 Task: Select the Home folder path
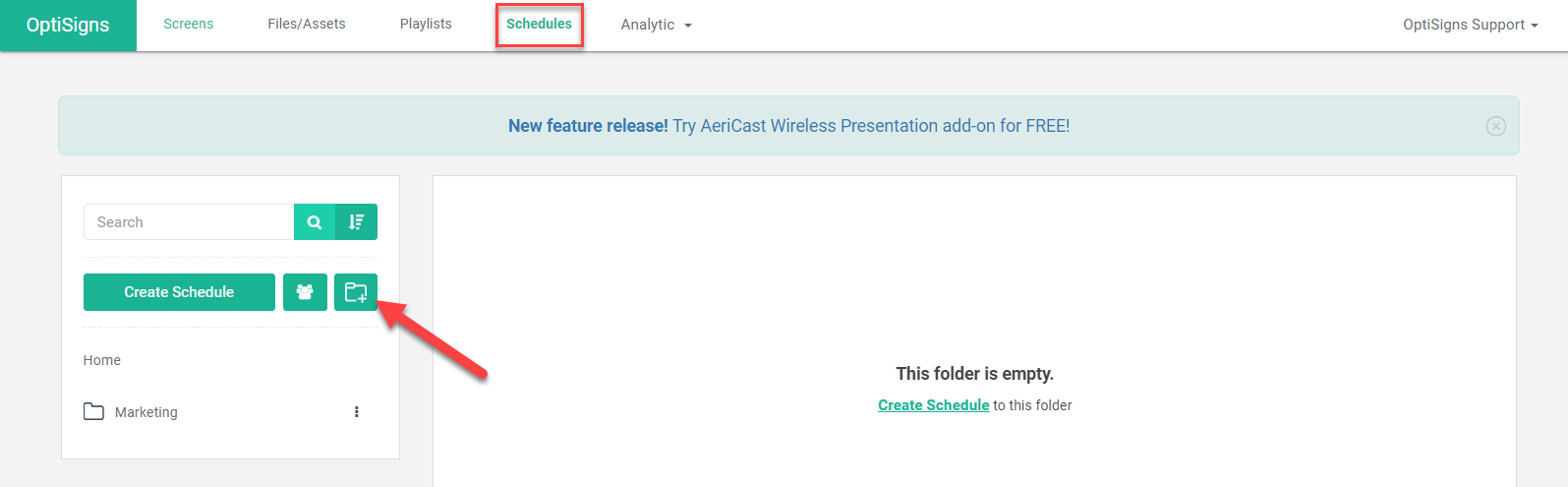[x=102, y=360]
